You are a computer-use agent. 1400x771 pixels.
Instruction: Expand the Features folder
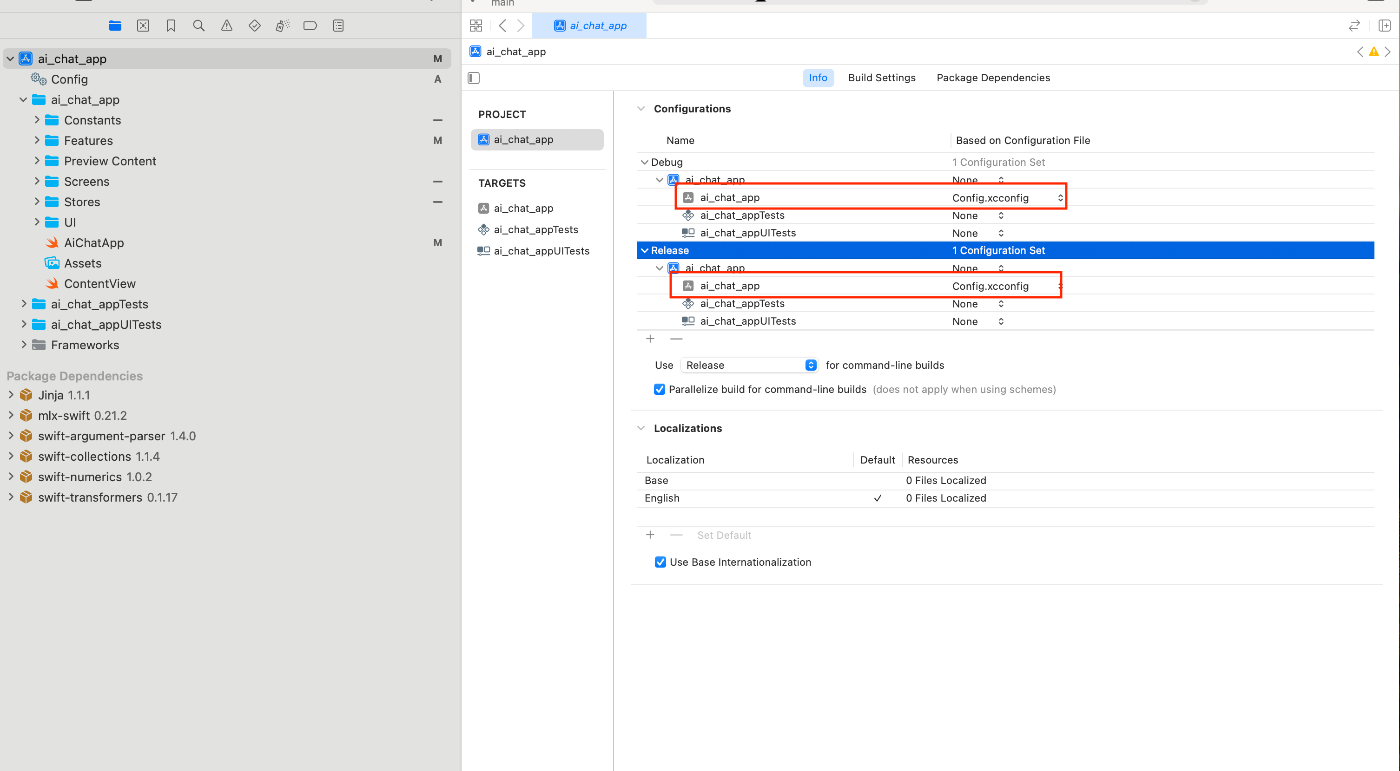(x=37, y=141)
